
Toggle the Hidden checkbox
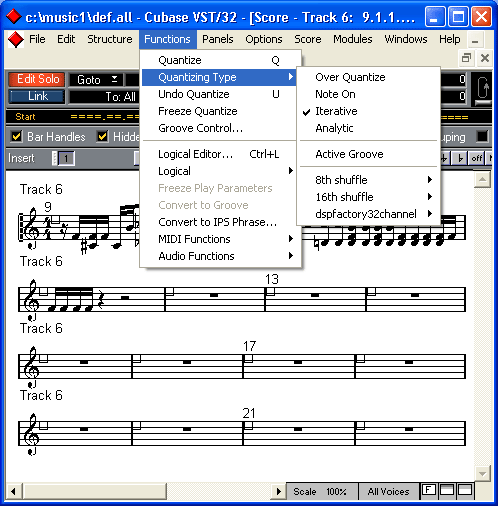(x=102, y=137)
